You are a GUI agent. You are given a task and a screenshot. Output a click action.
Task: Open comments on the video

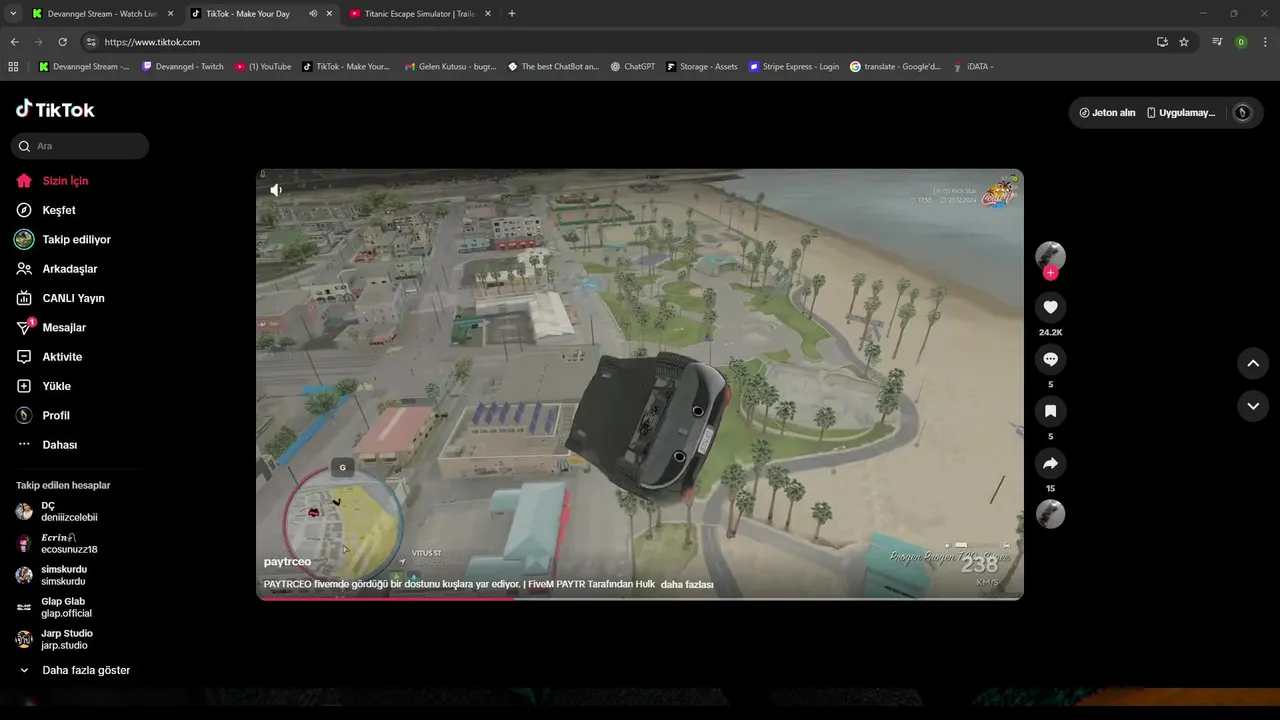pyautogui.click(x=1050, y=359)
